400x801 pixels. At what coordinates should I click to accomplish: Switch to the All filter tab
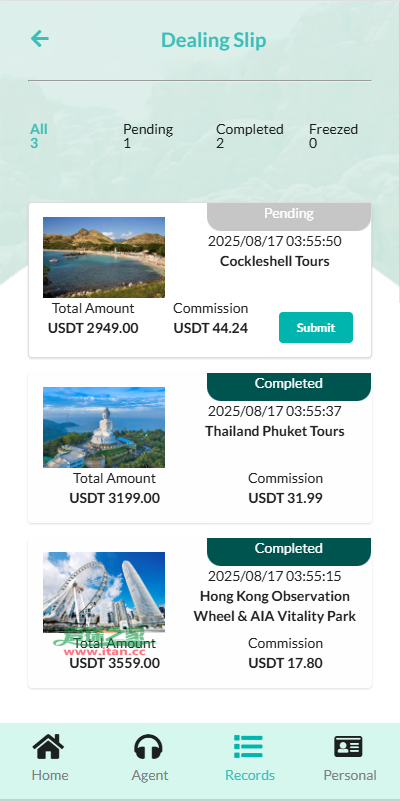tap(39, 136)
